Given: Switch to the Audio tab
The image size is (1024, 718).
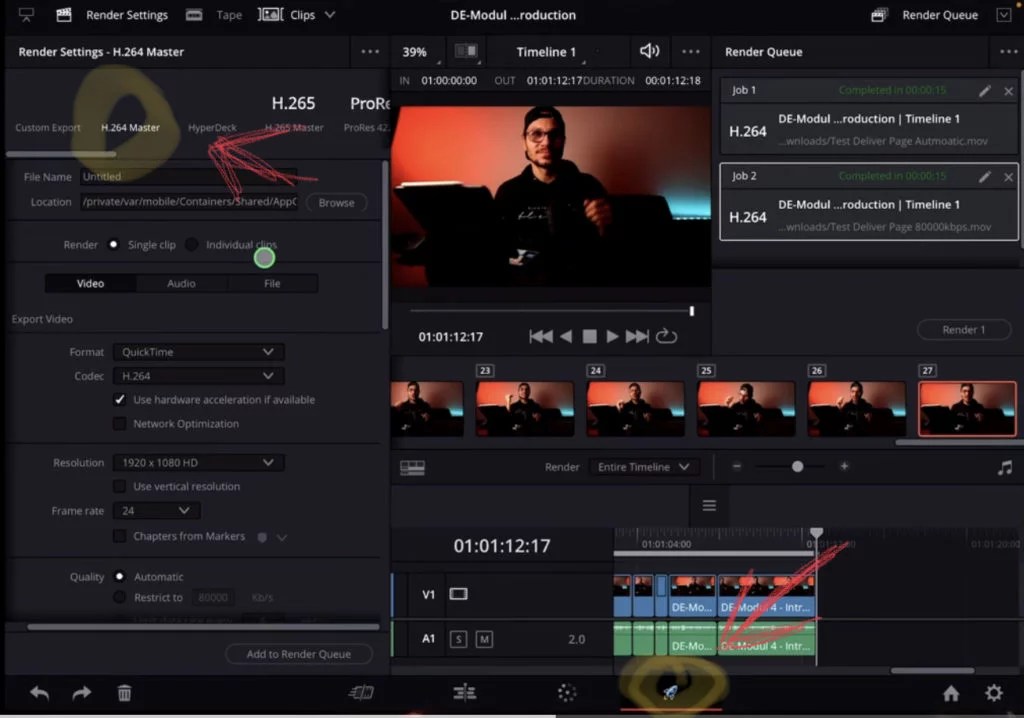Looking at the screenshot, I should (x=181, y=283).
